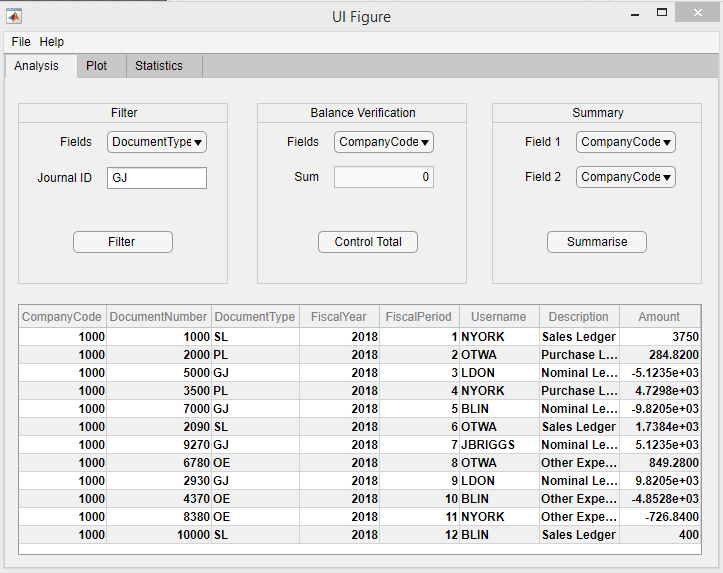Click the Sum value field
The width and height of the screenshot is (723, 573).
384,177
